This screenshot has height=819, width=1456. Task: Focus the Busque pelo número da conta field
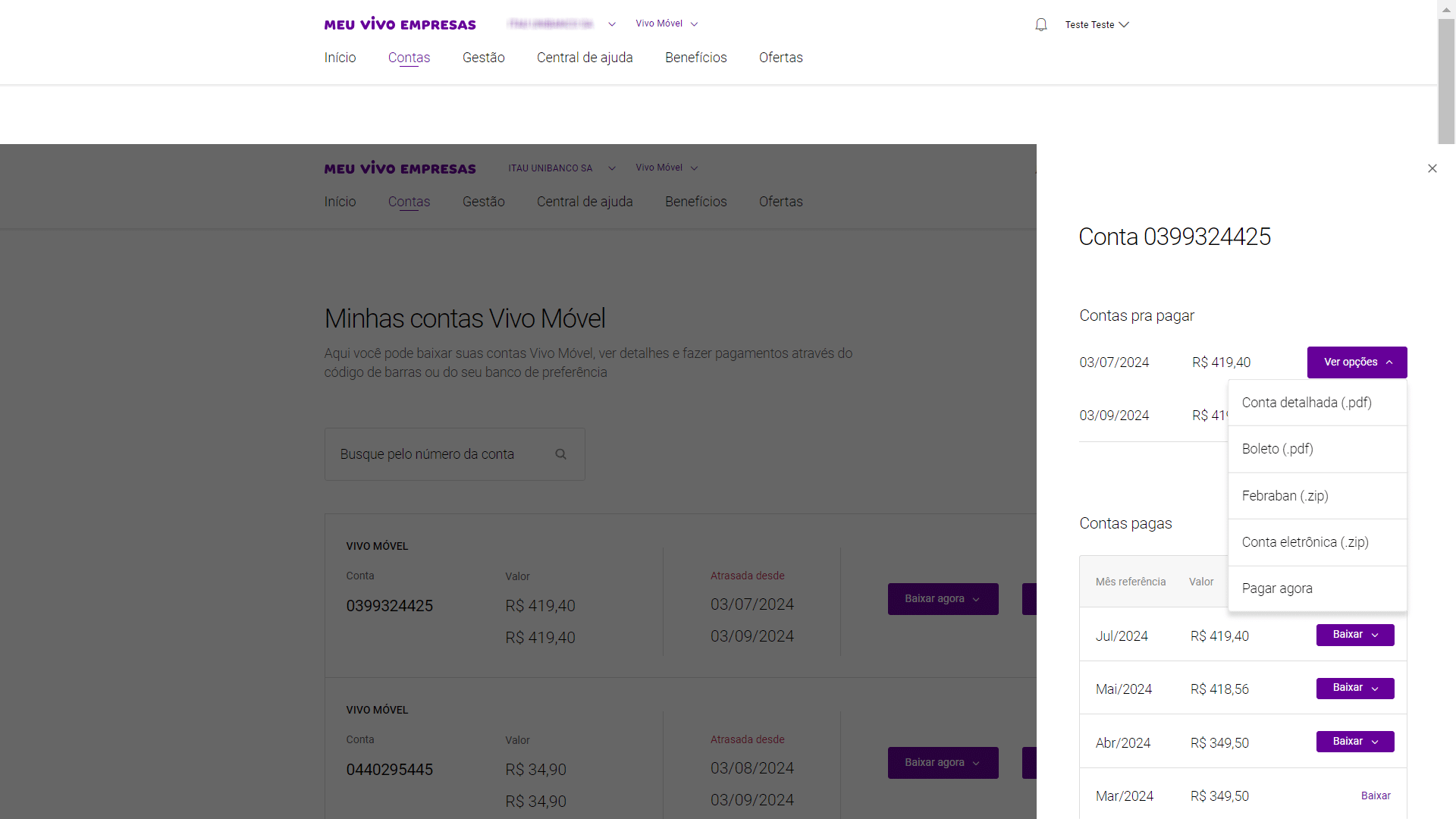click(x=455, y=454)
